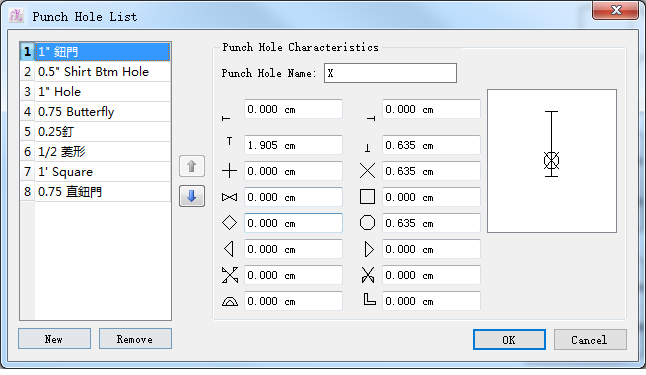Click the plus cross symbol icon
This screenshot has height=375, width=646.
point(229,171)
